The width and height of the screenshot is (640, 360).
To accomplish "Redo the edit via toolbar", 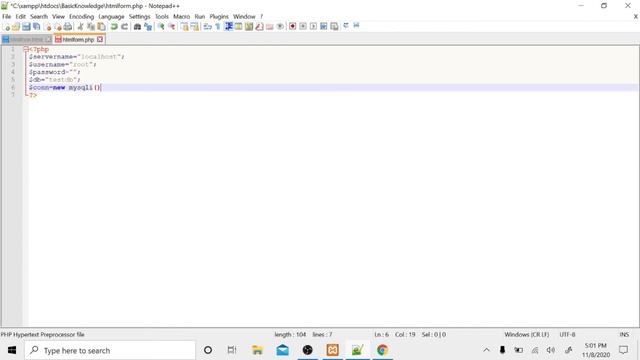I will [124, 27].
